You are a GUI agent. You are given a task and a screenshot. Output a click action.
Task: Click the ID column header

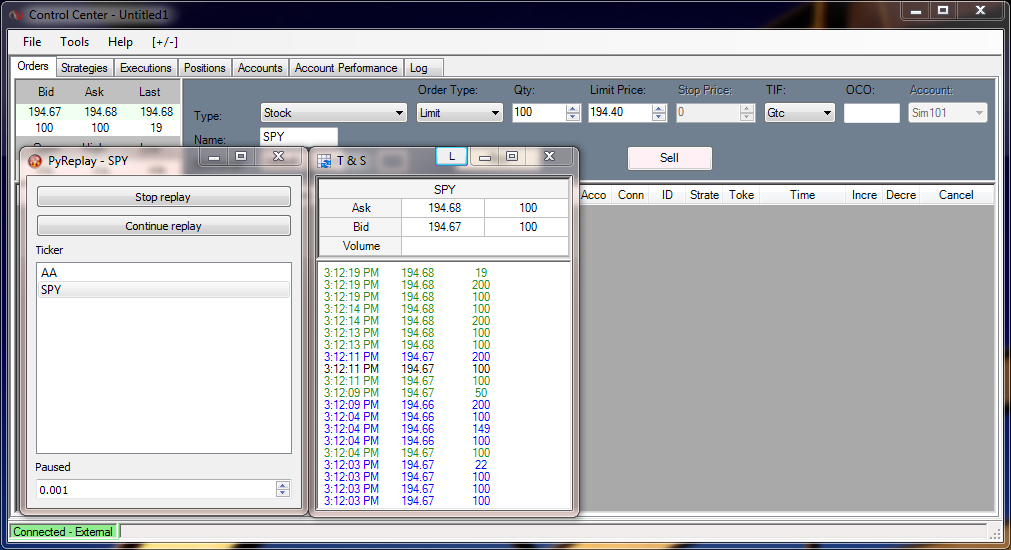(667, 195)
